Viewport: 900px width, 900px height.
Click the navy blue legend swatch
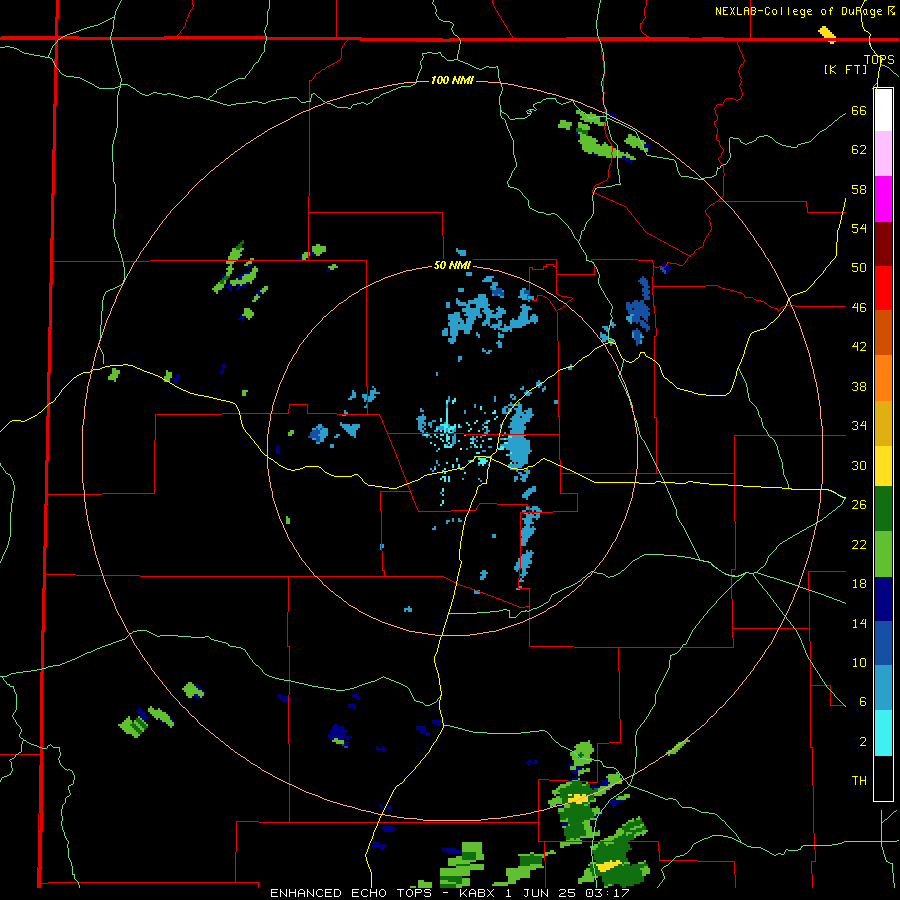click(x=883, y=599)
